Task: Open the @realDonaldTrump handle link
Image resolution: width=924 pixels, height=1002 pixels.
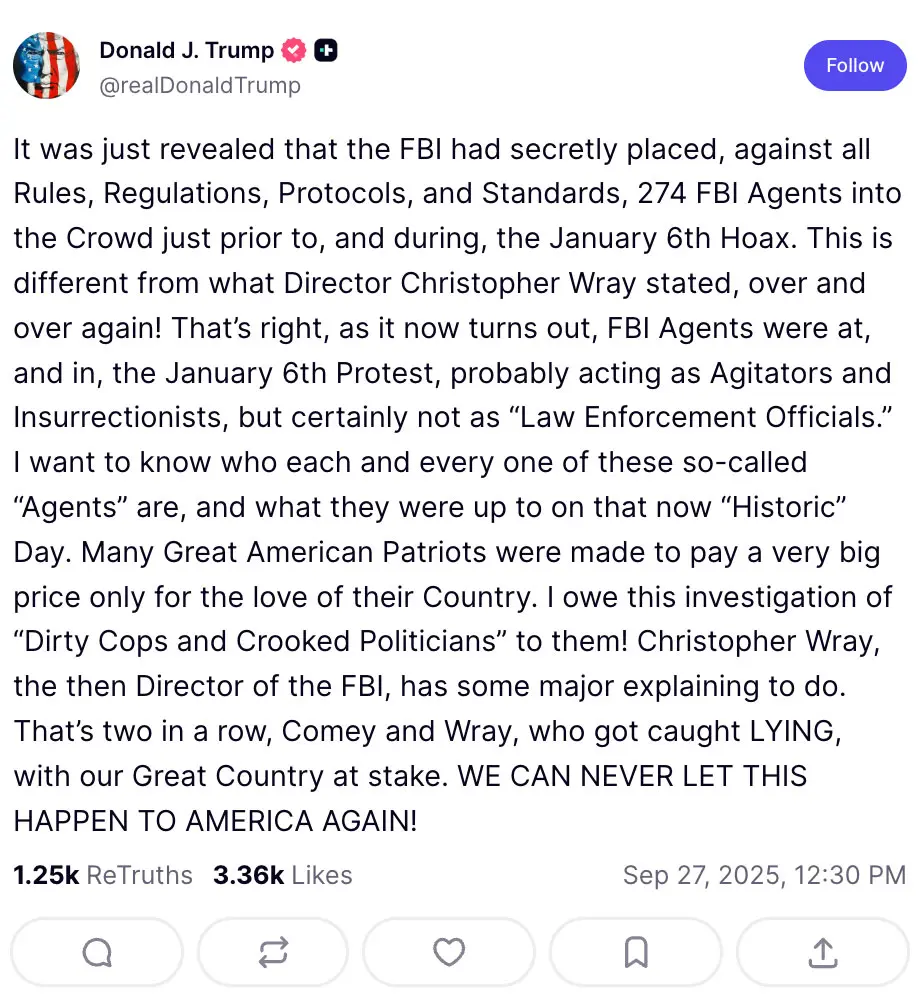Action: 200,85
